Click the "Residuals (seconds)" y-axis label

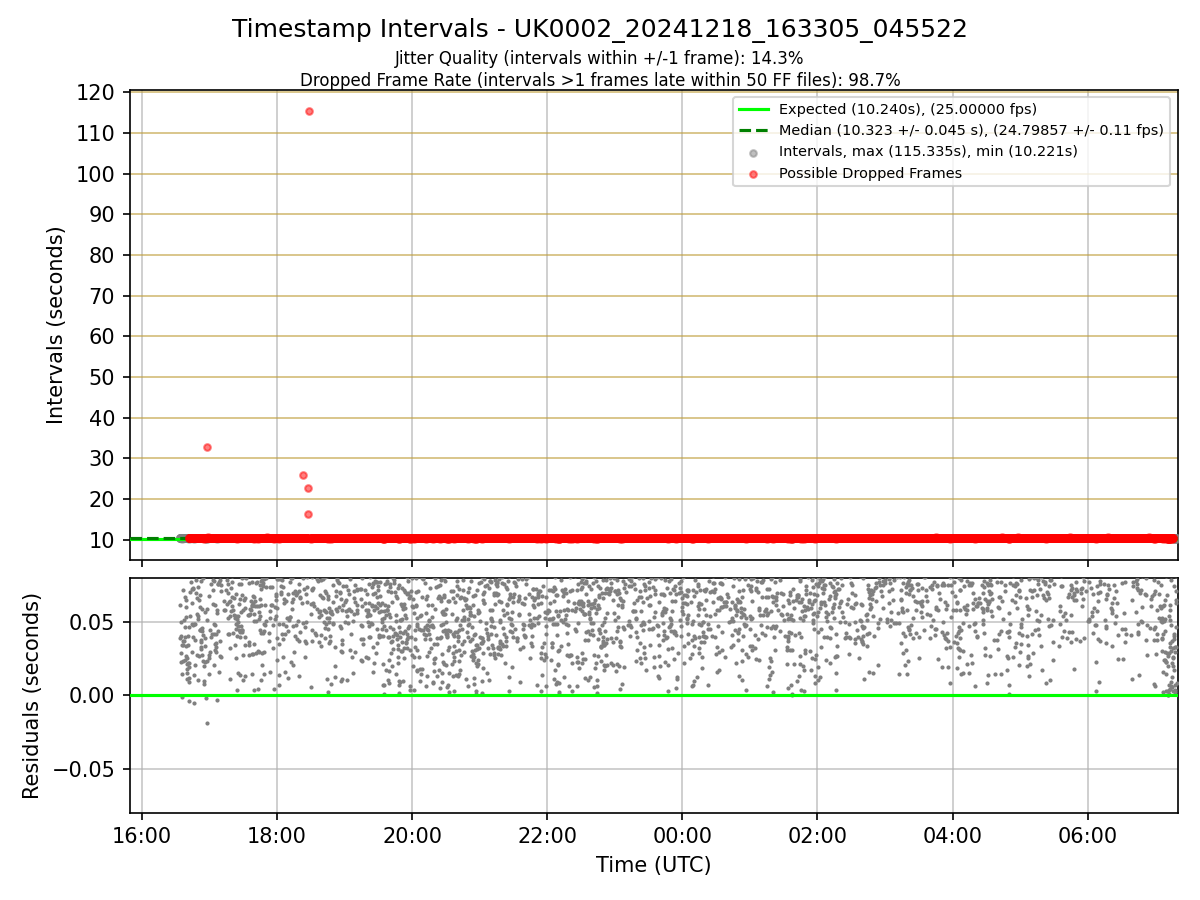click(x=32, y=696)
